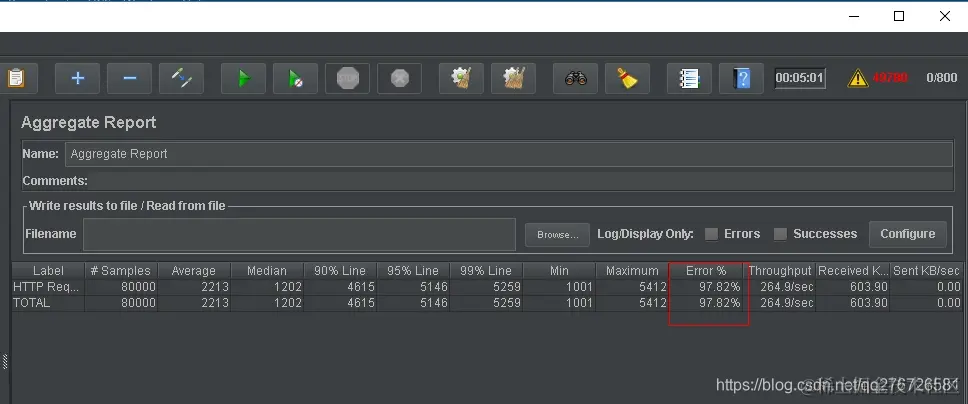Click into the Comments field
This screenshot has height=404, width=968.
tap(520, 181)
